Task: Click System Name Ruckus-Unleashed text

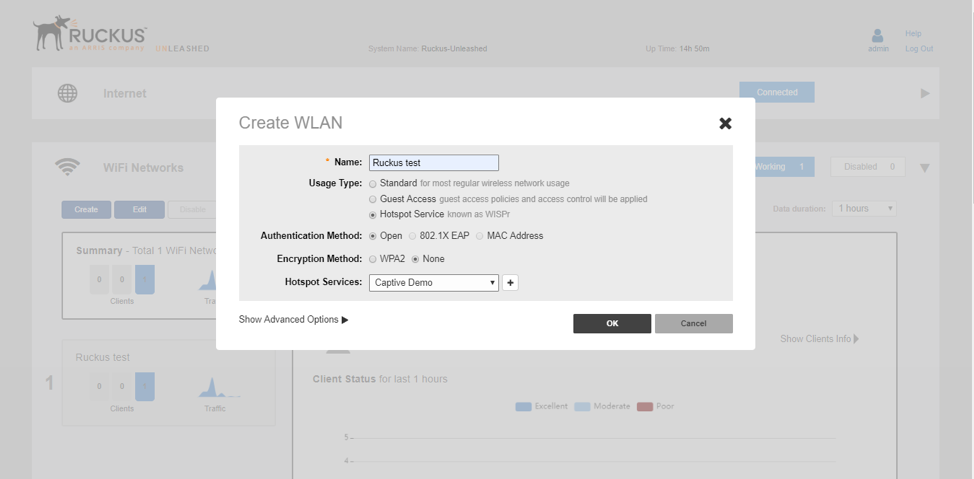Action: coord(427,48)
